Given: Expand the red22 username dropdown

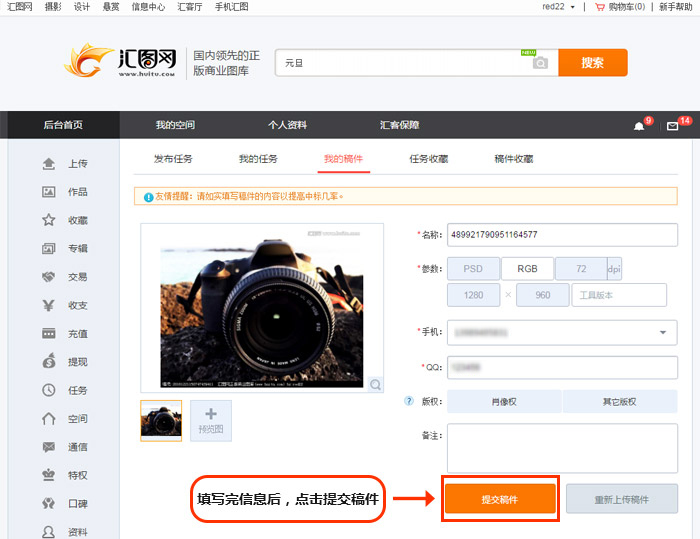Looking at the screenshot, I should pyautogui.click(x=572, y=7).
